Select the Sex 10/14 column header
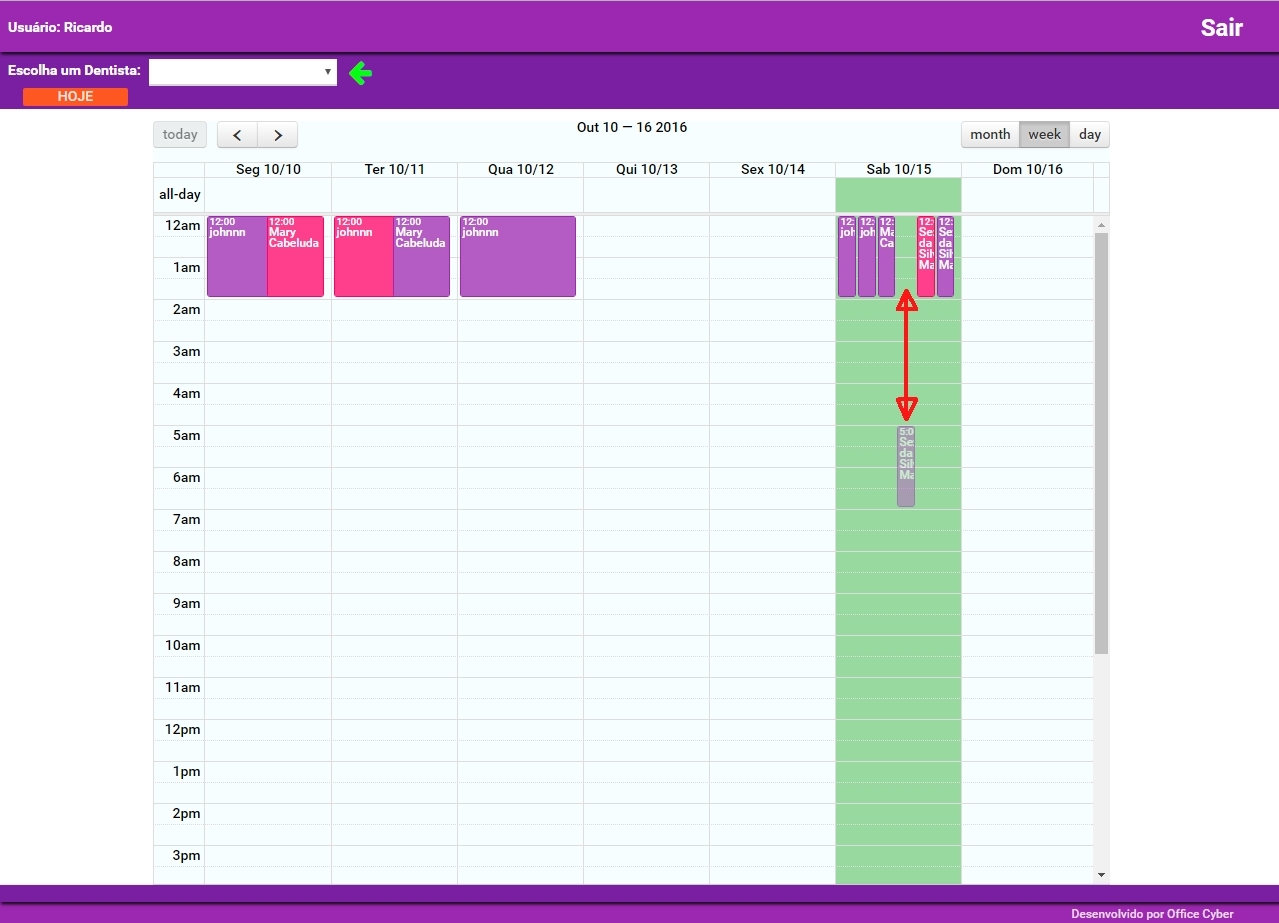Viewport: 1279px width, 923px height. 772,170
